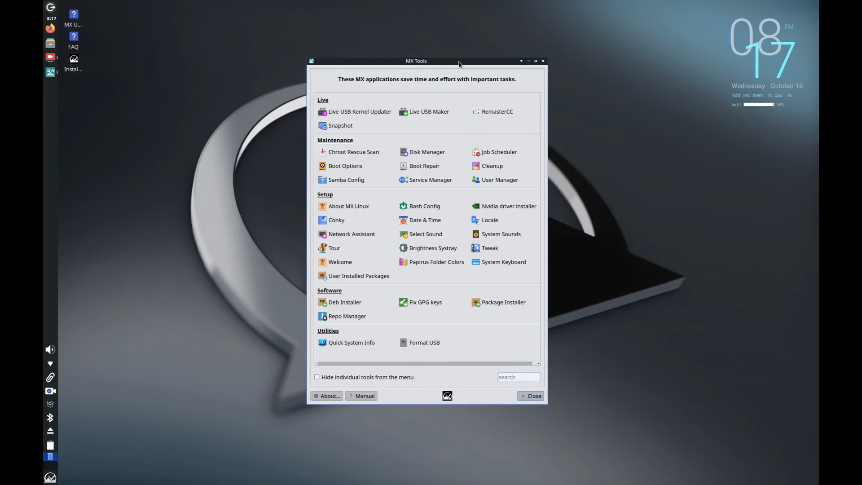This screenshot has height=485, width=862.
Task: Start the MX Tour
Action: 329,248
